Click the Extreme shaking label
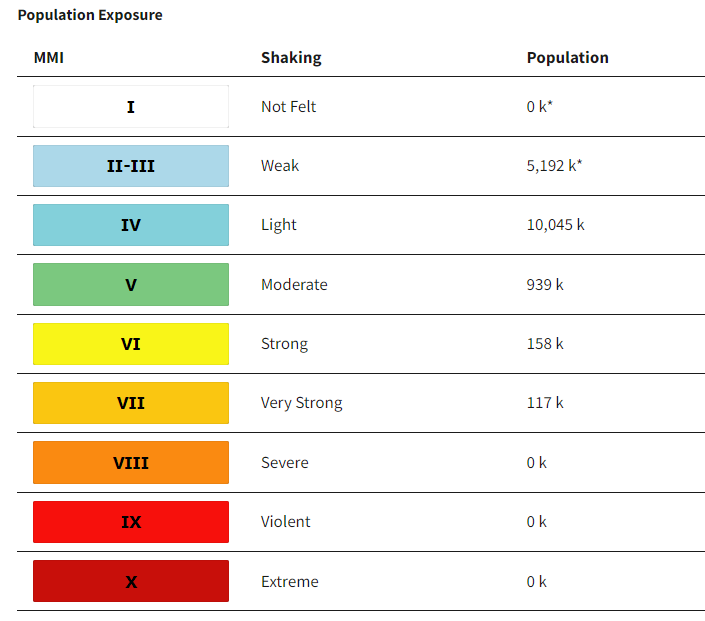This screenshot has width=705, height=621. pos(290,581)
